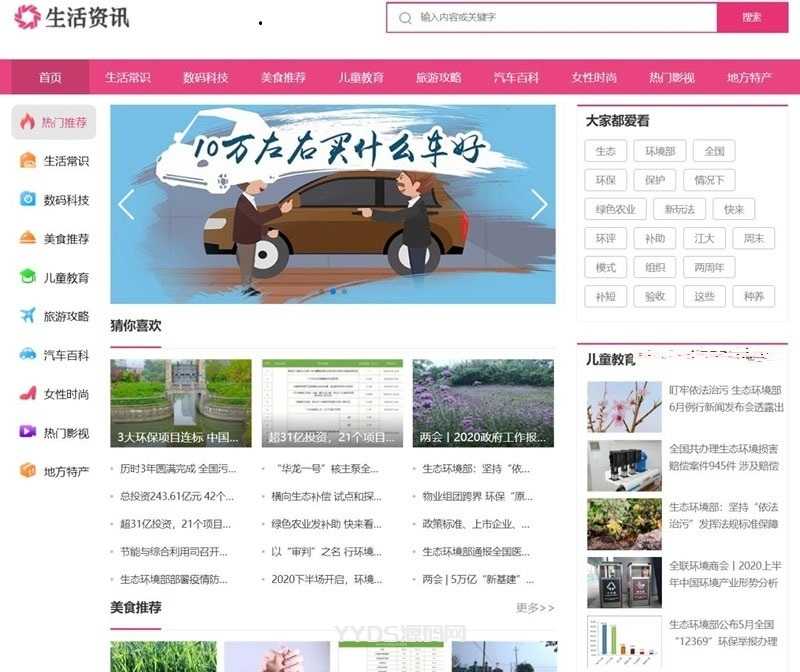Image resolution: width=800 pixels, height=672 pixels.
Task: Click the search magnifier icon
Action: point(405,18)
